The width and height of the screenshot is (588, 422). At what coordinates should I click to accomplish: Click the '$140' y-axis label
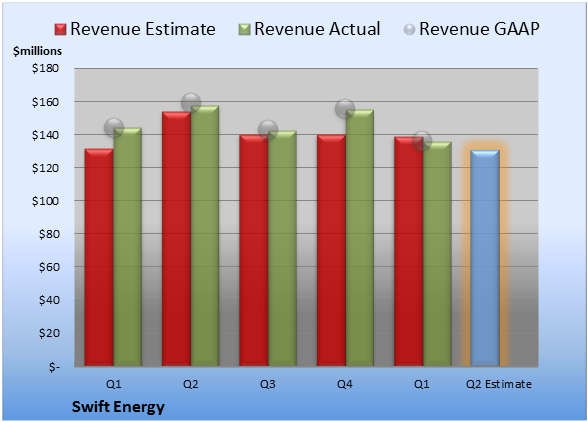[x=45, y=135]
